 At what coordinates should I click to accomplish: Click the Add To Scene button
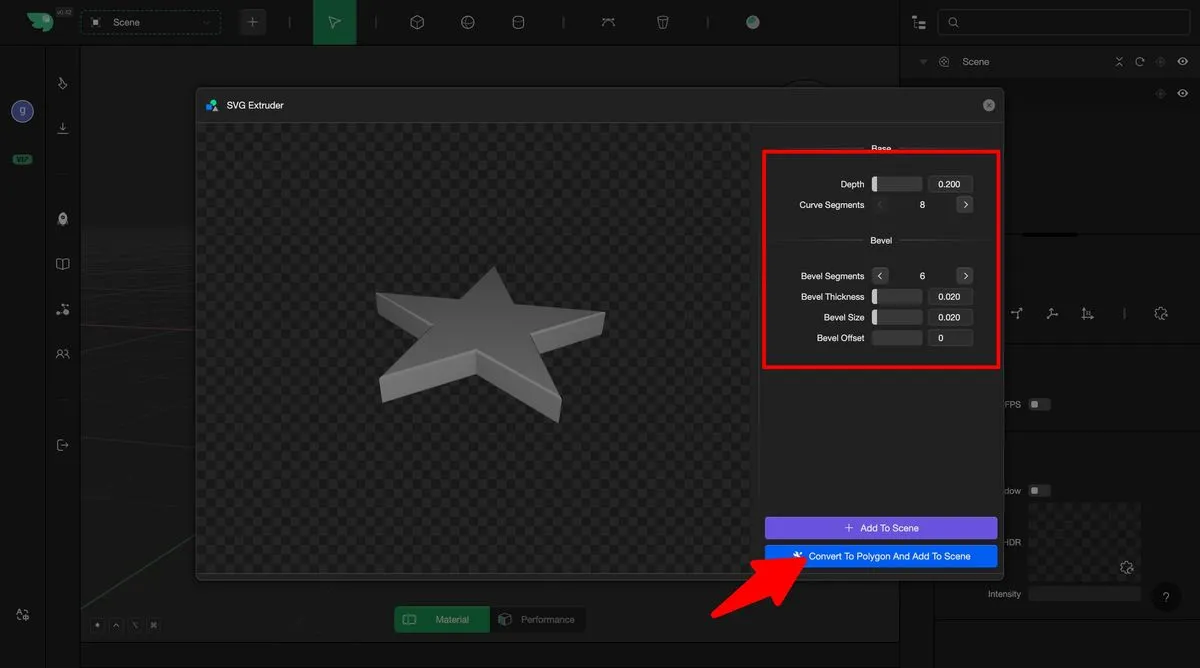[880, 528]
